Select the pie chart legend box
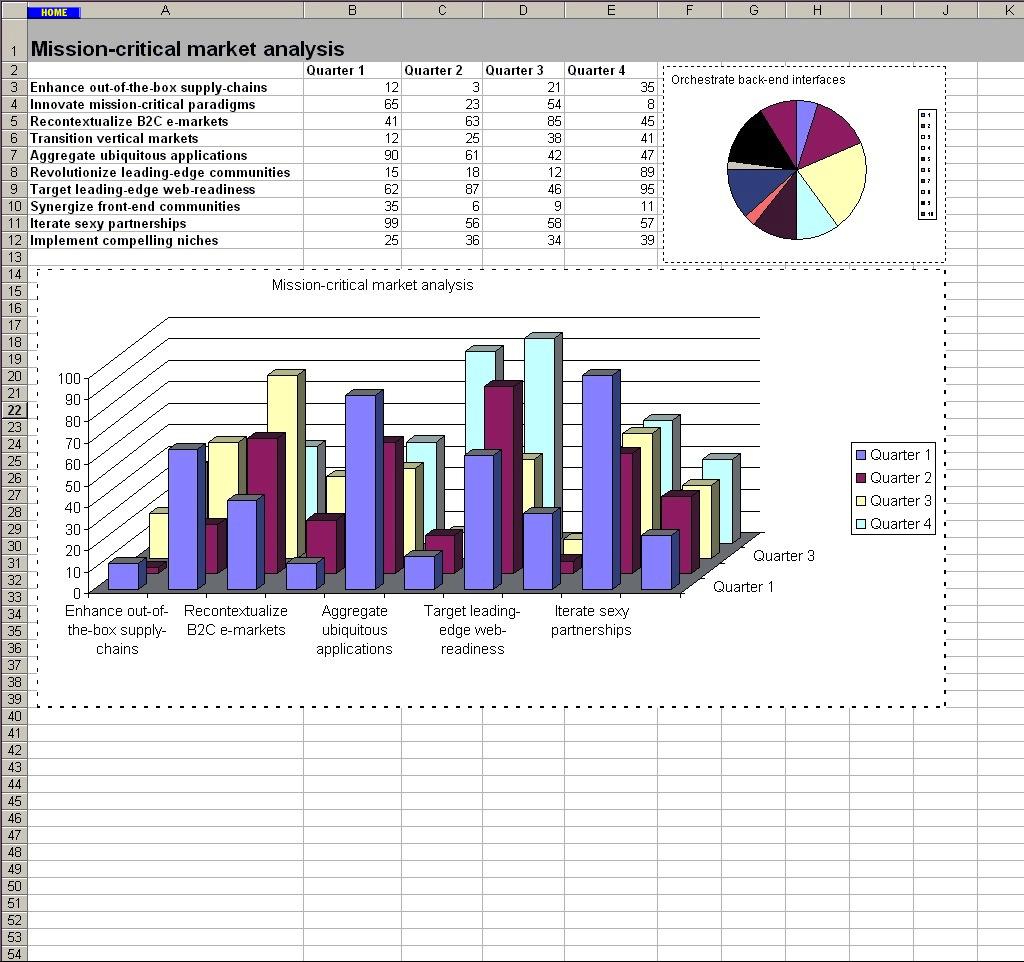Screen dimensions: 1024x962 click(927, 165)
